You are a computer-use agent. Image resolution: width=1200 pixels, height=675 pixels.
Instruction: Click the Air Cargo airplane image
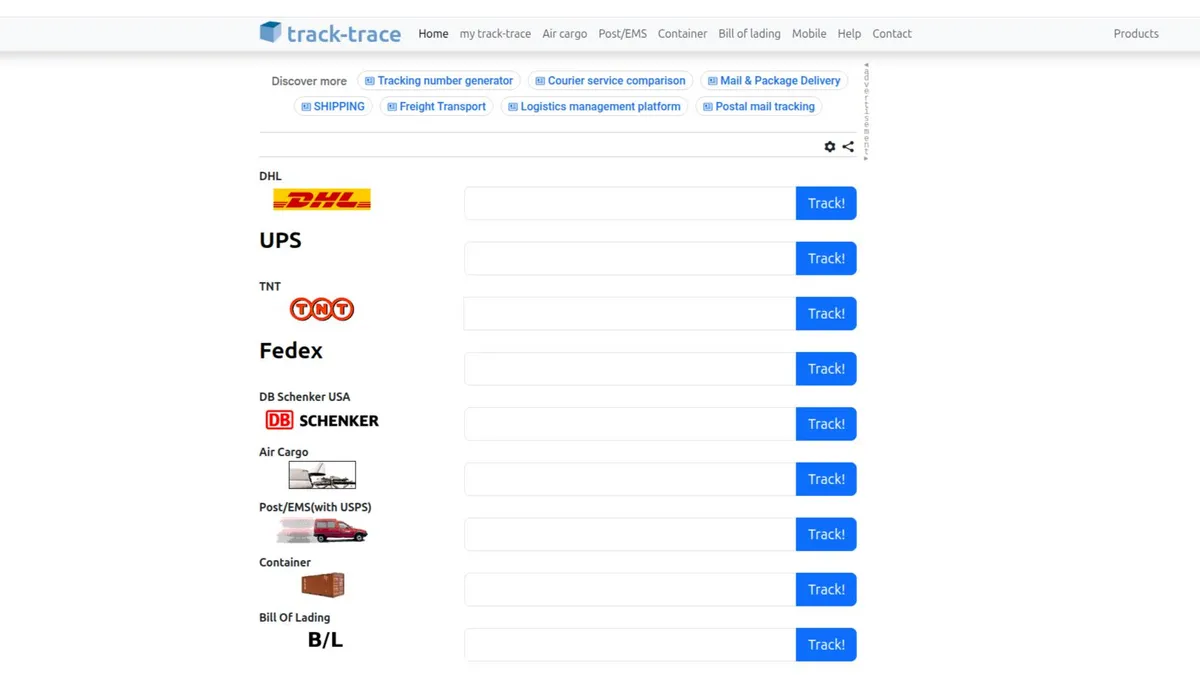[322, 475]
